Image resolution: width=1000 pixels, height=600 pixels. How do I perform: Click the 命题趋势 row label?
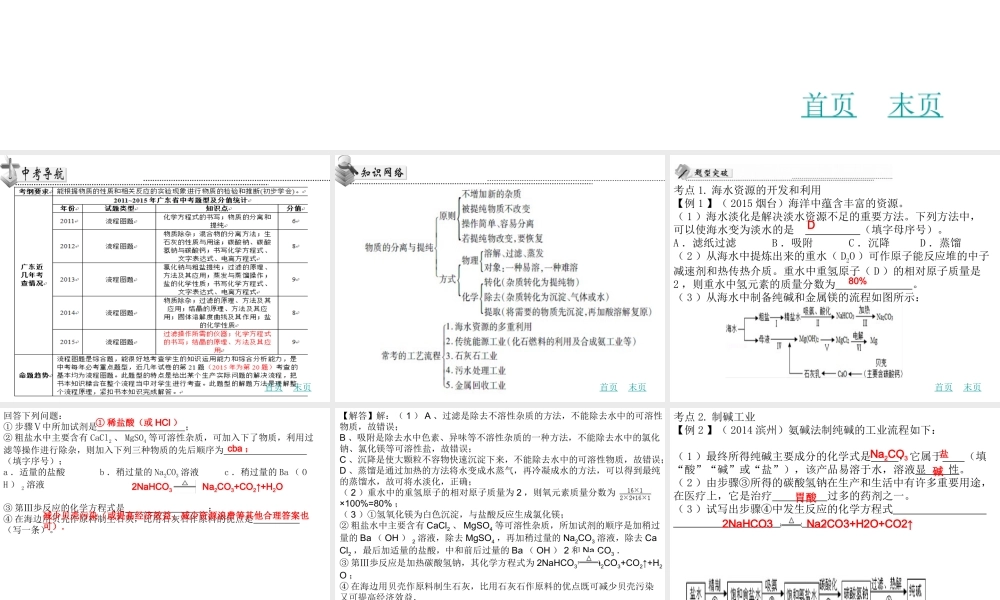pyautogui.click(x=34, y=375)
